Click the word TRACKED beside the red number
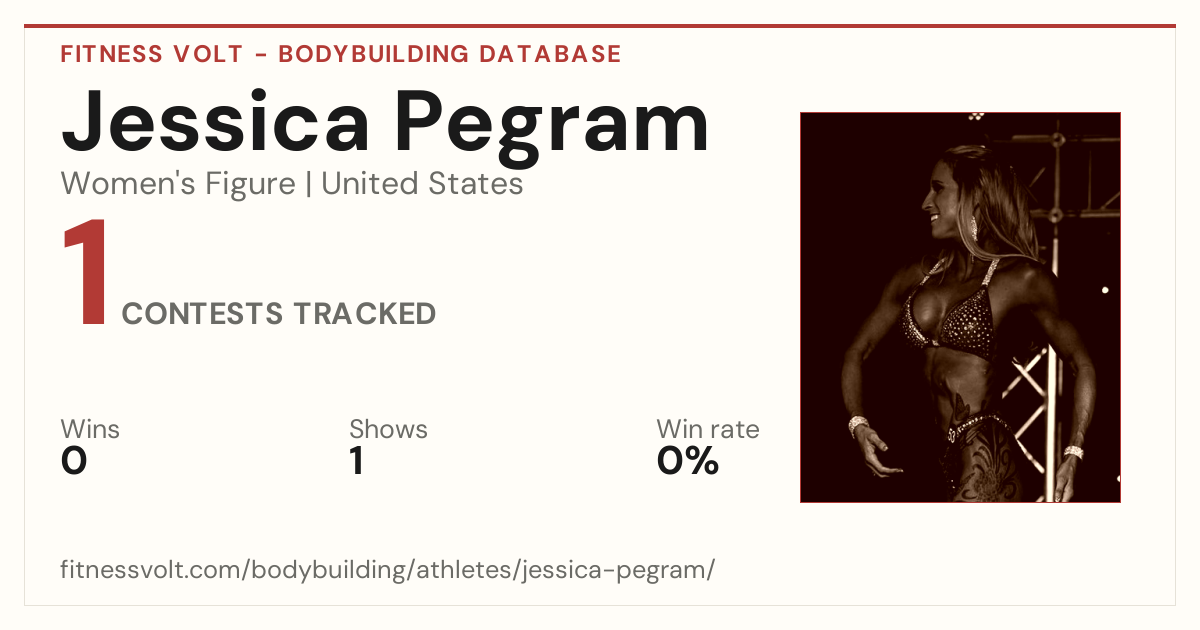The image size is (1200, 630). [364, 314]
